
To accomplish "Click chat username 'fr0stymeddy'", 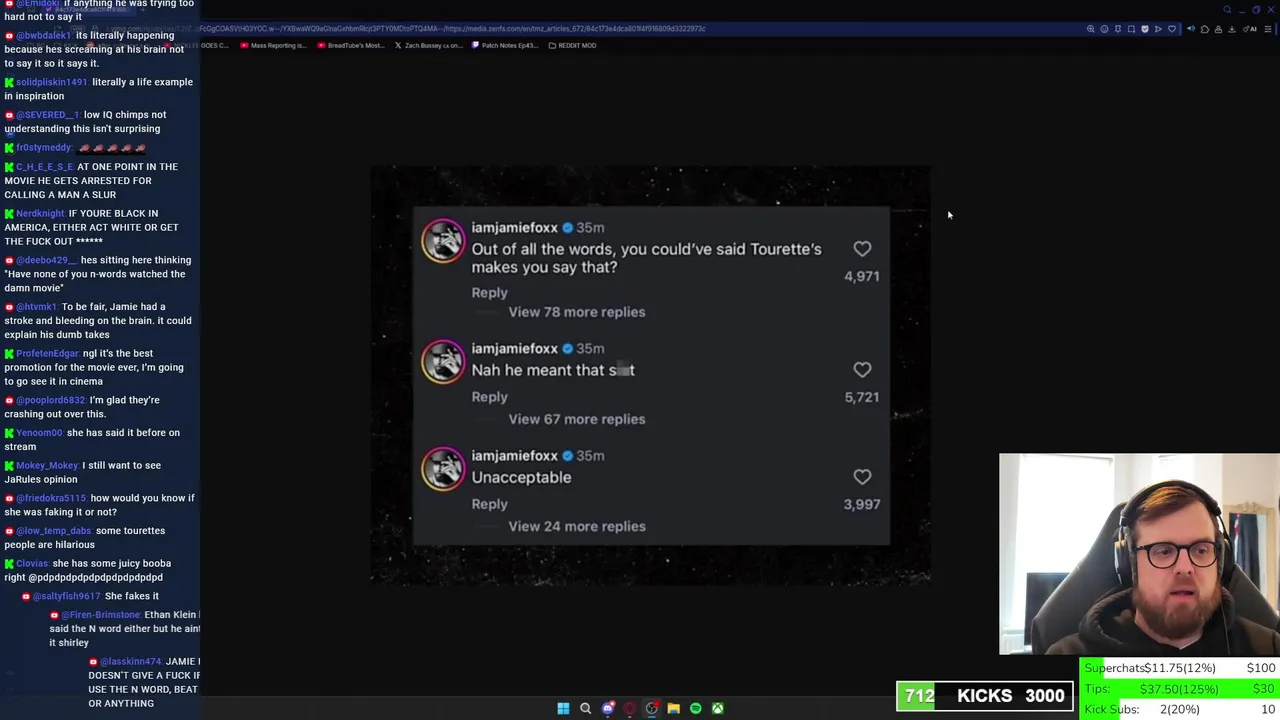I will click(x=44, y=148).
